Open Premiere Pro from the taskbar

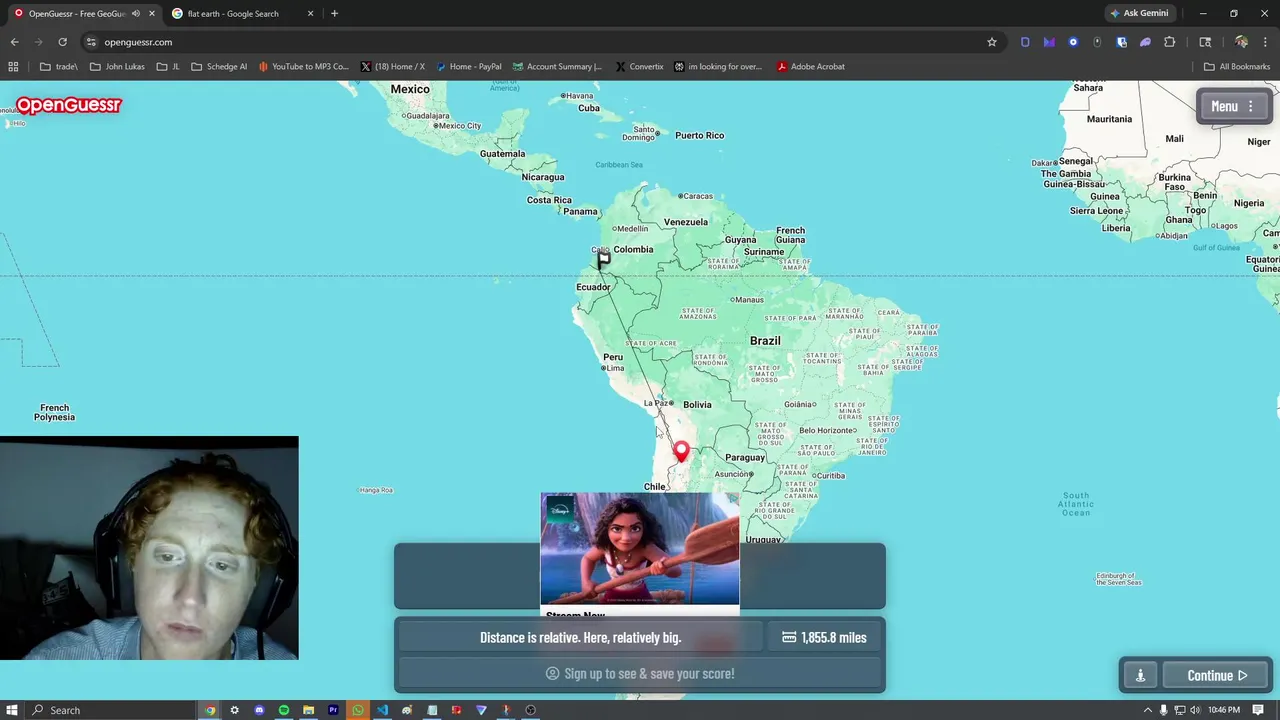click(333, 710)
